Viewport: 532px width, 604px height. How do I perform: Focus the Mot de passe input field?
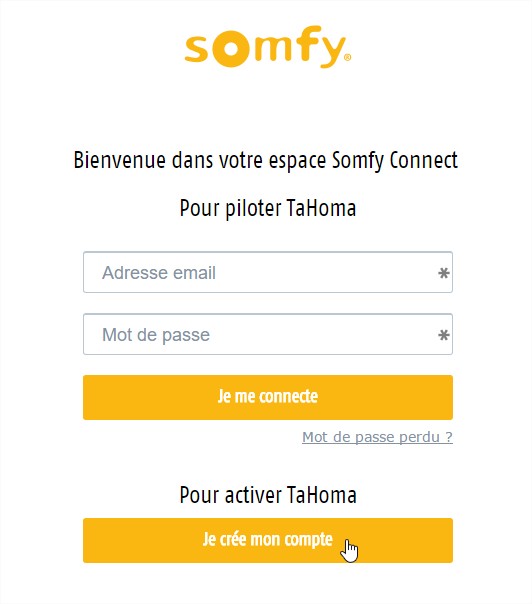pyautogui.click(x=268, y=334)
